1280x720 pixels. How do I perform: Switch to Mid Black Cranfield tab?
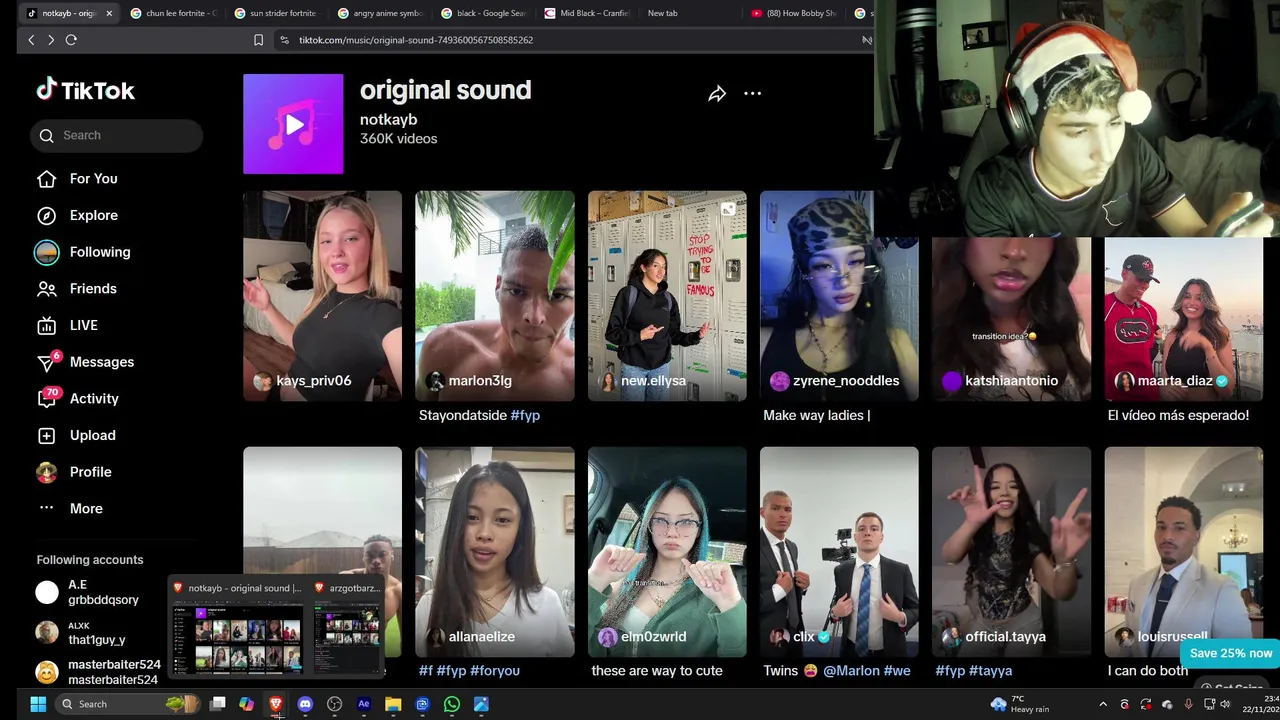586,13
